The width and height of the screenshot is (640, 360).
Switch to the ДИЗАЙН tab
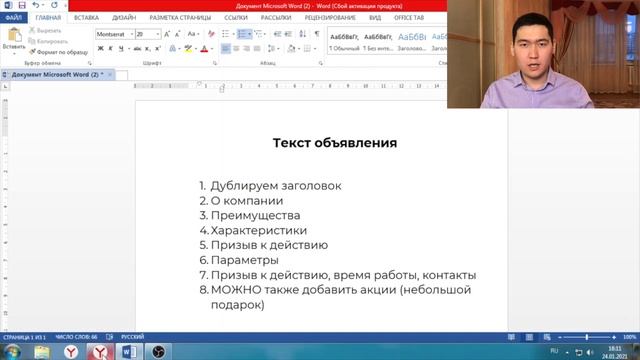124,18
